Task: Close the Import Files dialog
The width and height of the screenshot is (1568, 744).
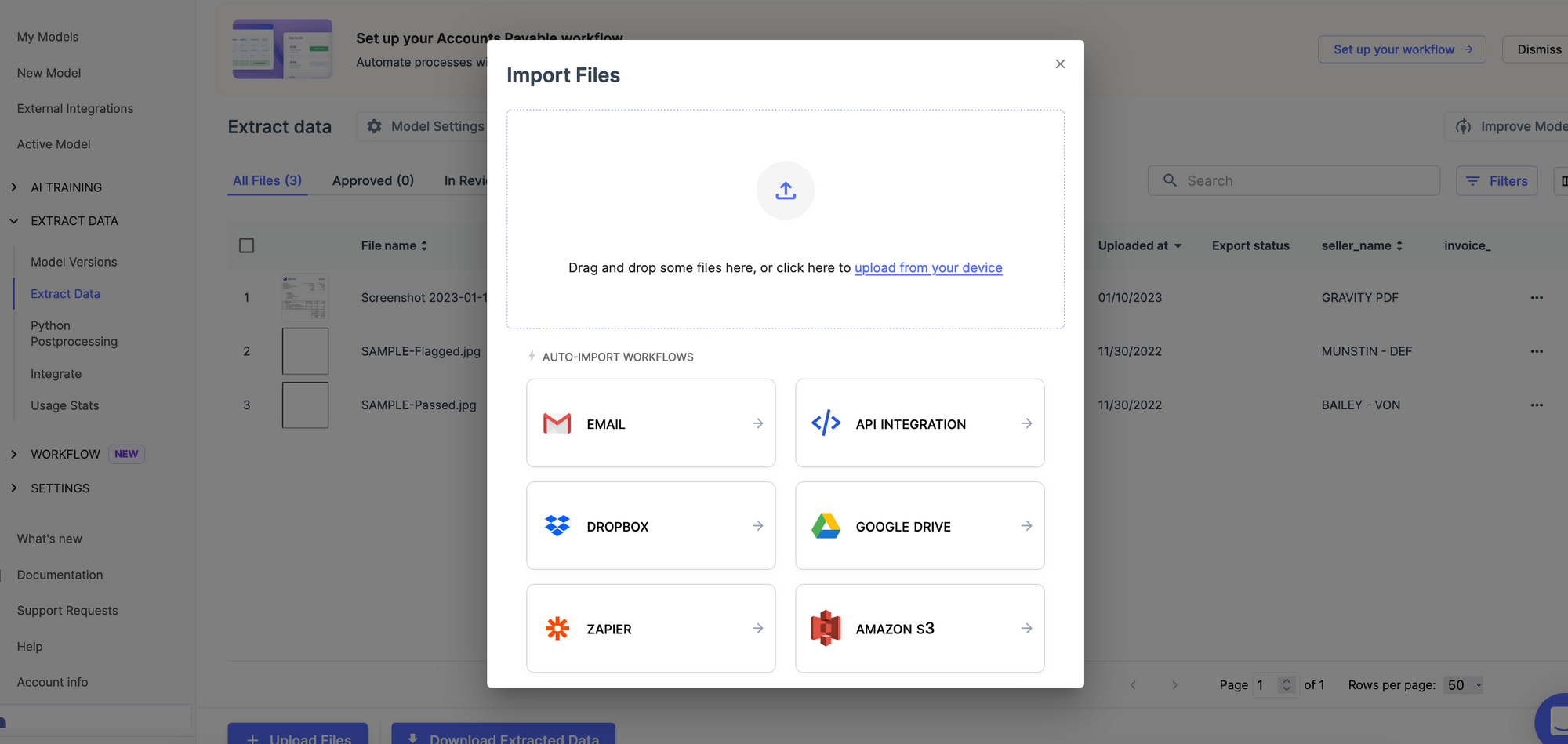Action: [x=1060, y=64]
